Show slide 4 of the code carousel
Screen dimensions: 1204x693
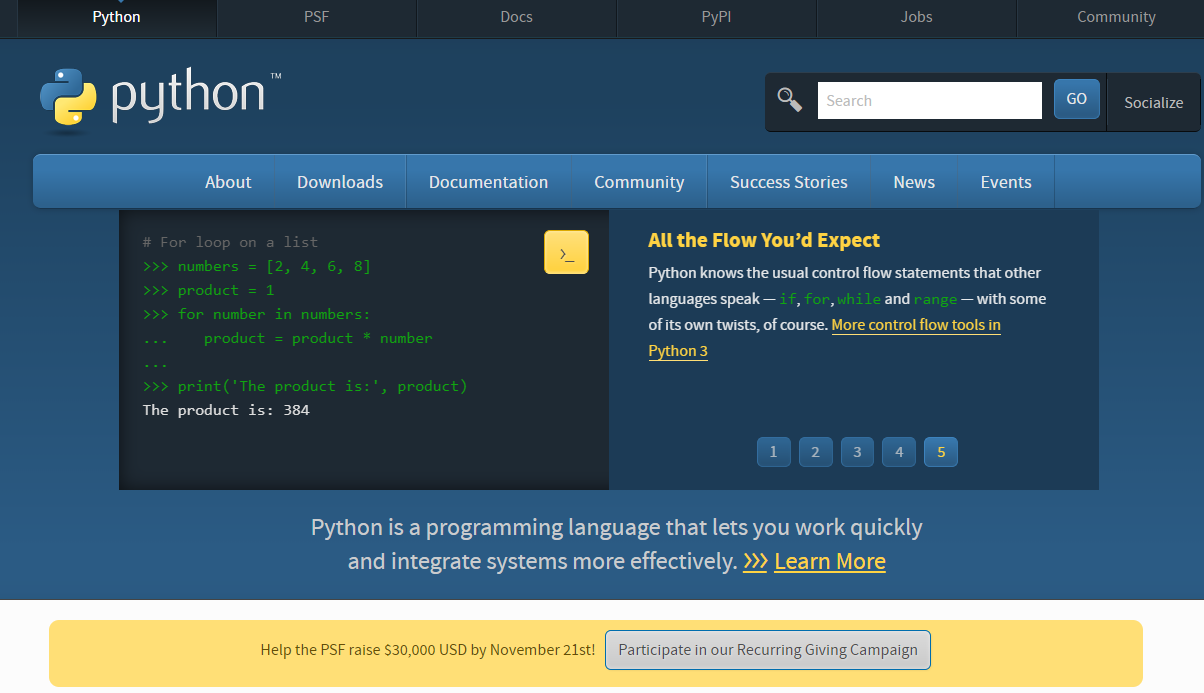[x=899, y=452]
